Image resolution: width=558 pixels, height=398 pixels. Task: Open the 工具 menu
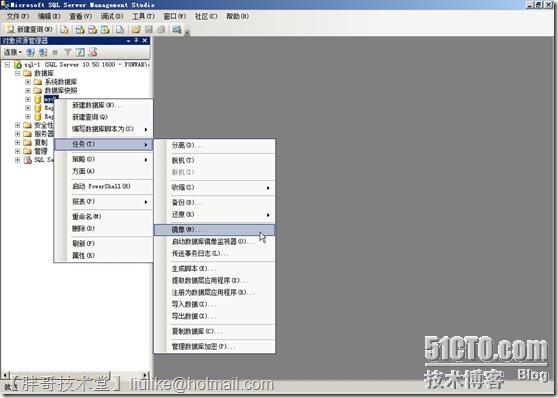click(x=143, y=16)
